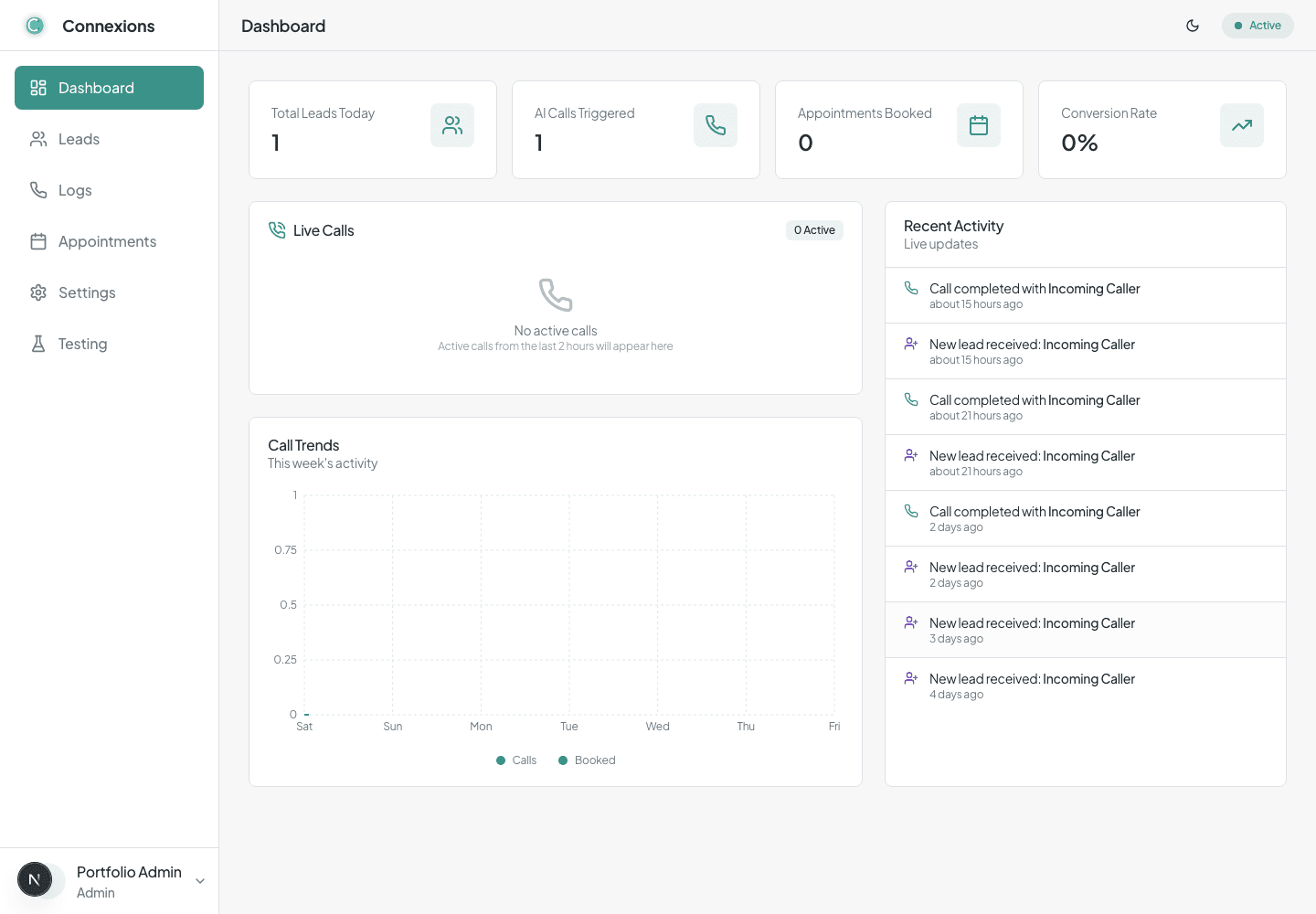Click the Leads people icon in sidebar
Image resolution: width=1316 pixels, height=914 pixels.
[x=38, y=139]
